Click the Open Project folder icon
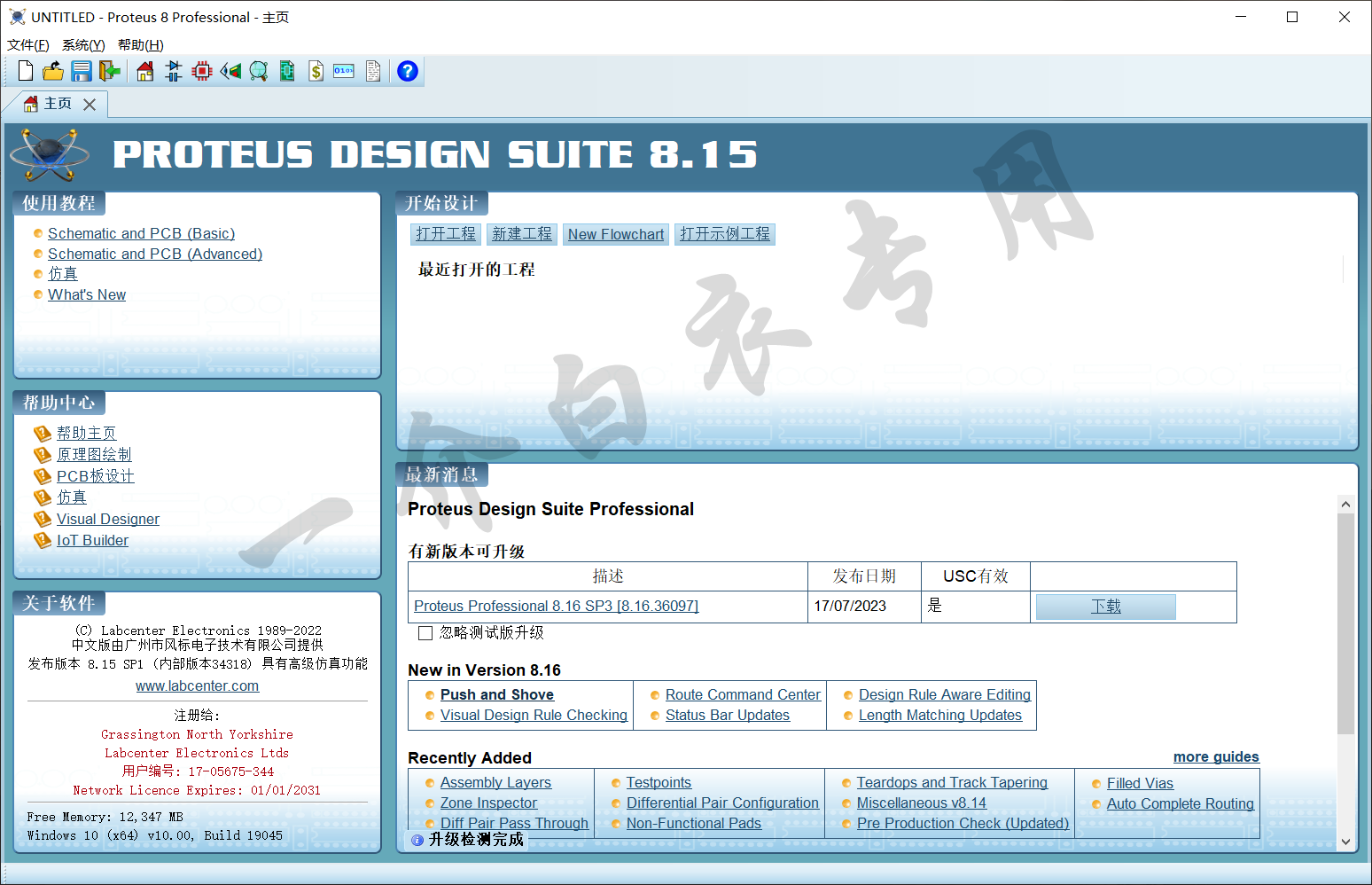Viewport: 1372px width, 885px height. [x=53, y=71]
